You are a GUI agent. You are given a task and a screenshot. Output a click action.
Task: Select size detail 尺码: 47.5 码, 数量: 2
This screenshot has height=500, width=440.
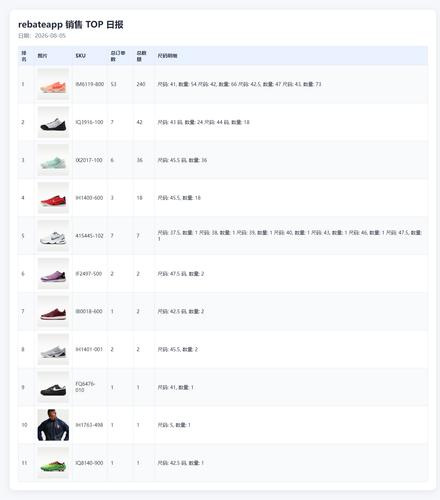(181, 274)
